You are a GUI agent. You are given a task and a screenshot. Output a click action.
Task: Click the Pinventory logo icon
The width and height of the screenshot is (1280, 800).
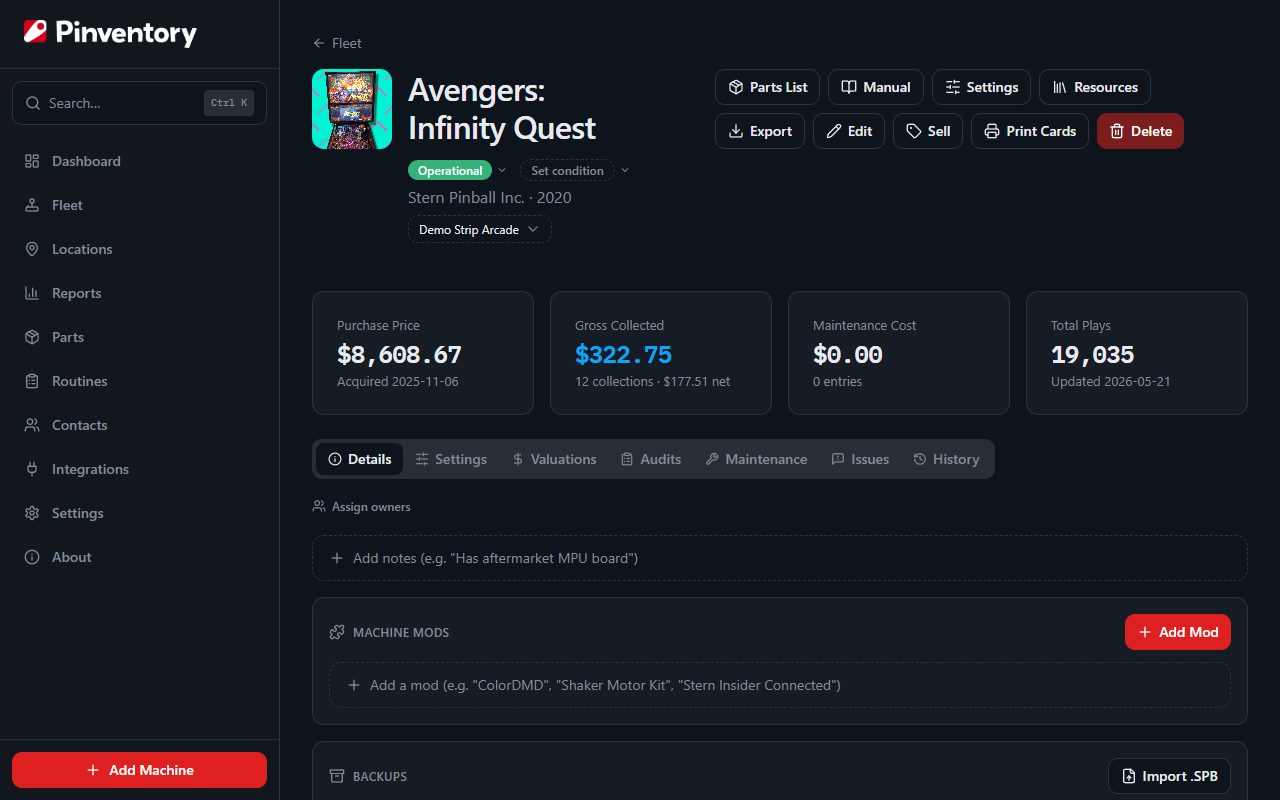click(35, 32)
